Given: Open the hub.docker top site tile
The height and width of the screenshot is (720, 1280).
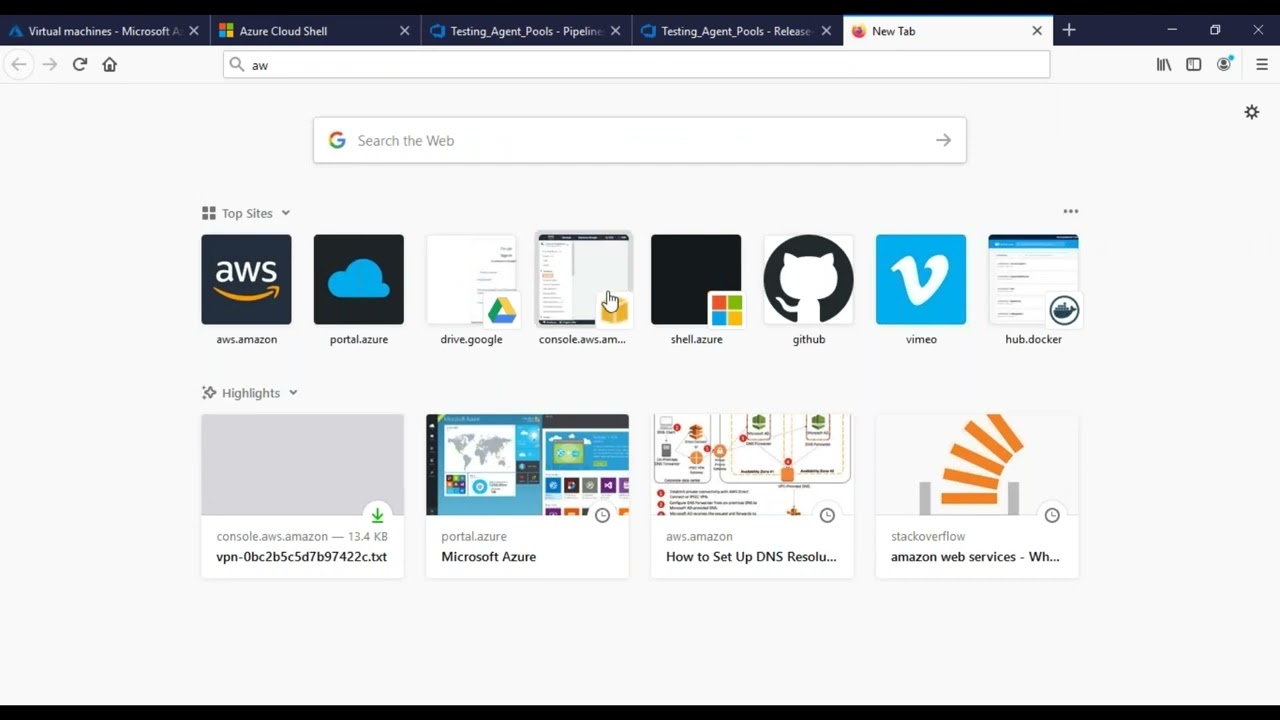Looking at the screenshot, I should (1033, 280).
